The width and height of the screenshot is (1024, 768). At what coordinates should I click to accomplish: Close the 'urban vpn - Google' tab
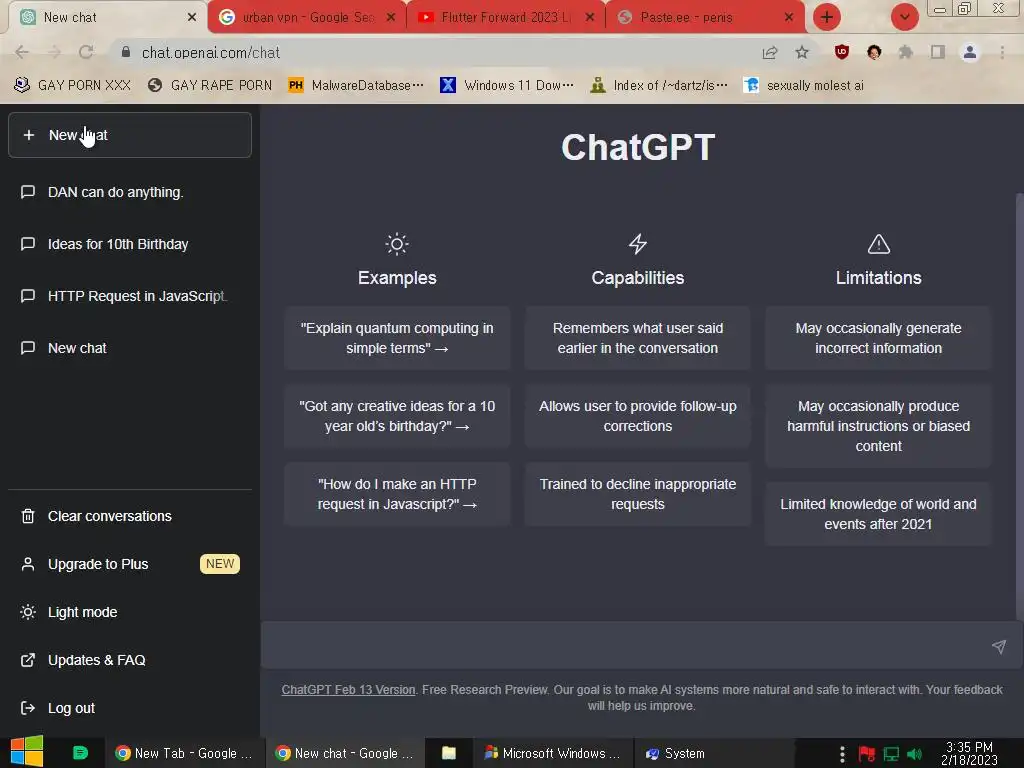point(391,18)
